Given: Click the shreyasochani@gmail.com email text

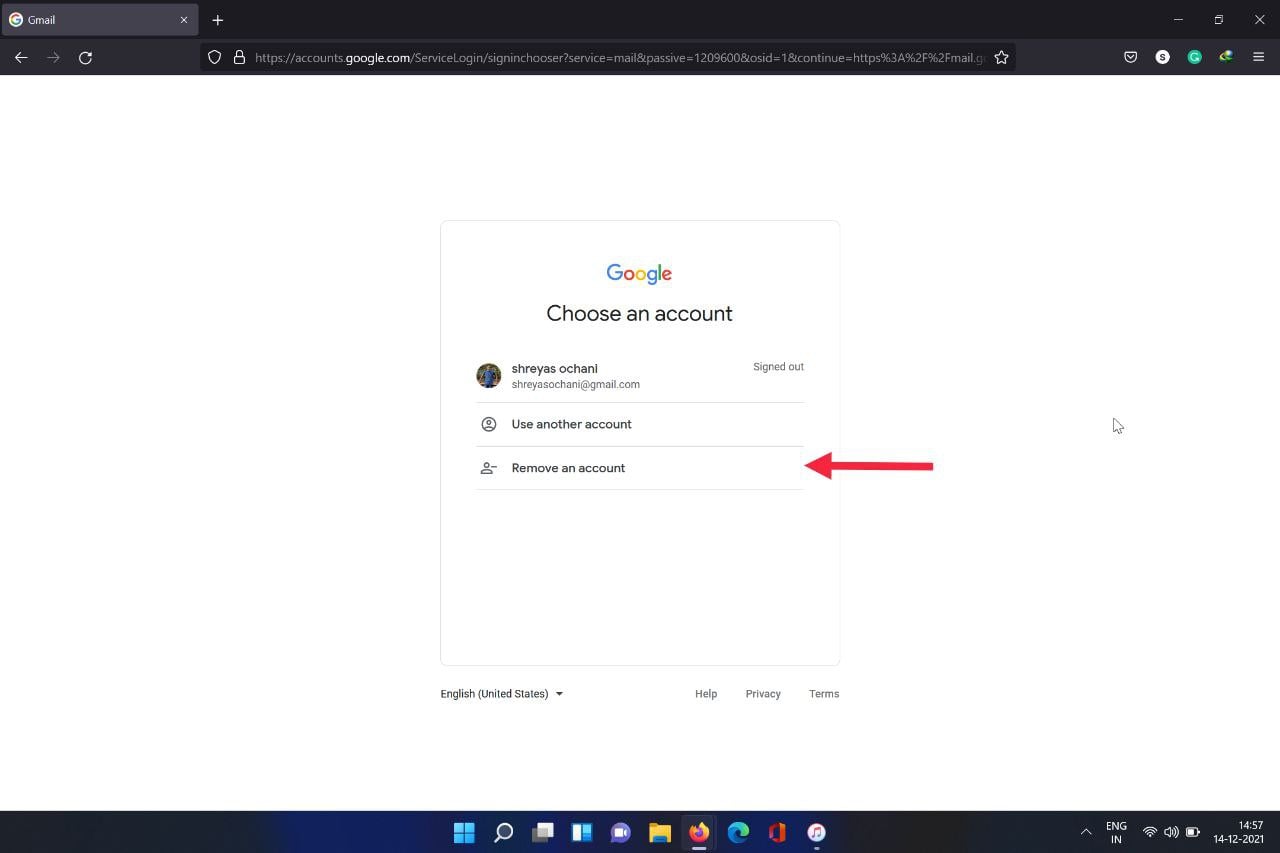Looking at the screenshot, I should [x=575, y=384].
